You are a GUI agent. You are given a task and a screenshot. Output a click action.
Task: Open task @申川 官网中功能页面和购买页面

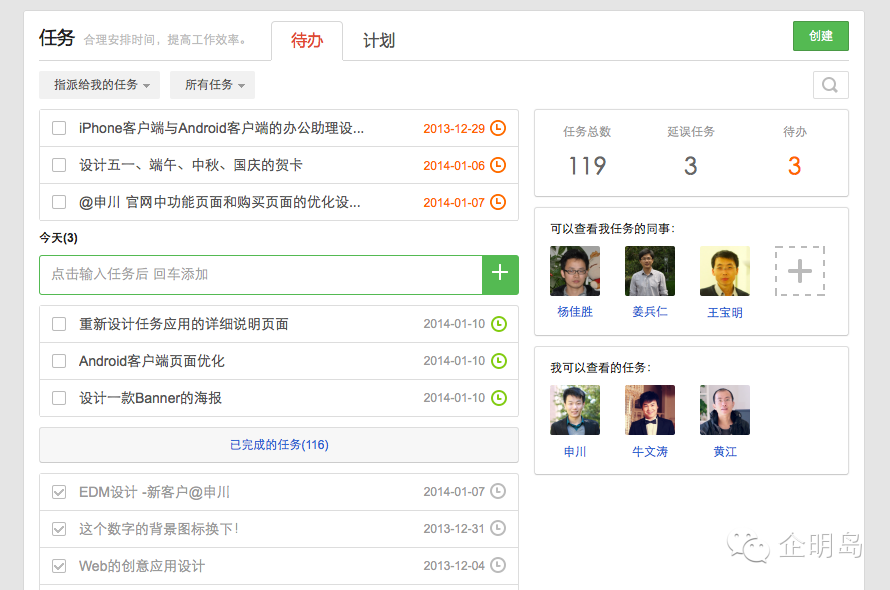pos(220,202)
